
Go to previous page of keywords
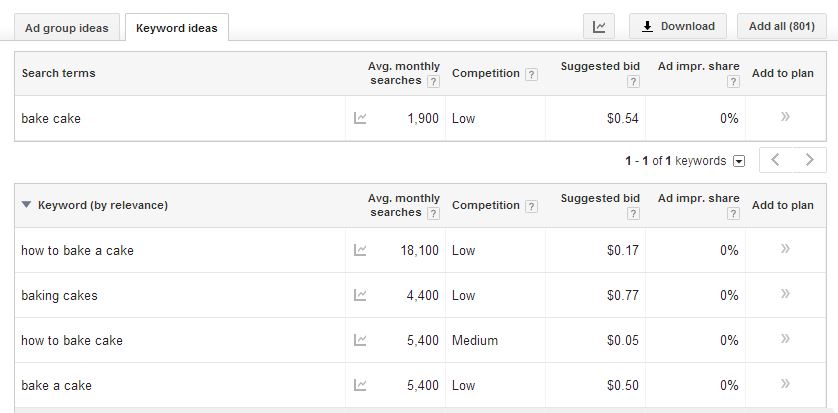pos(776,160)
